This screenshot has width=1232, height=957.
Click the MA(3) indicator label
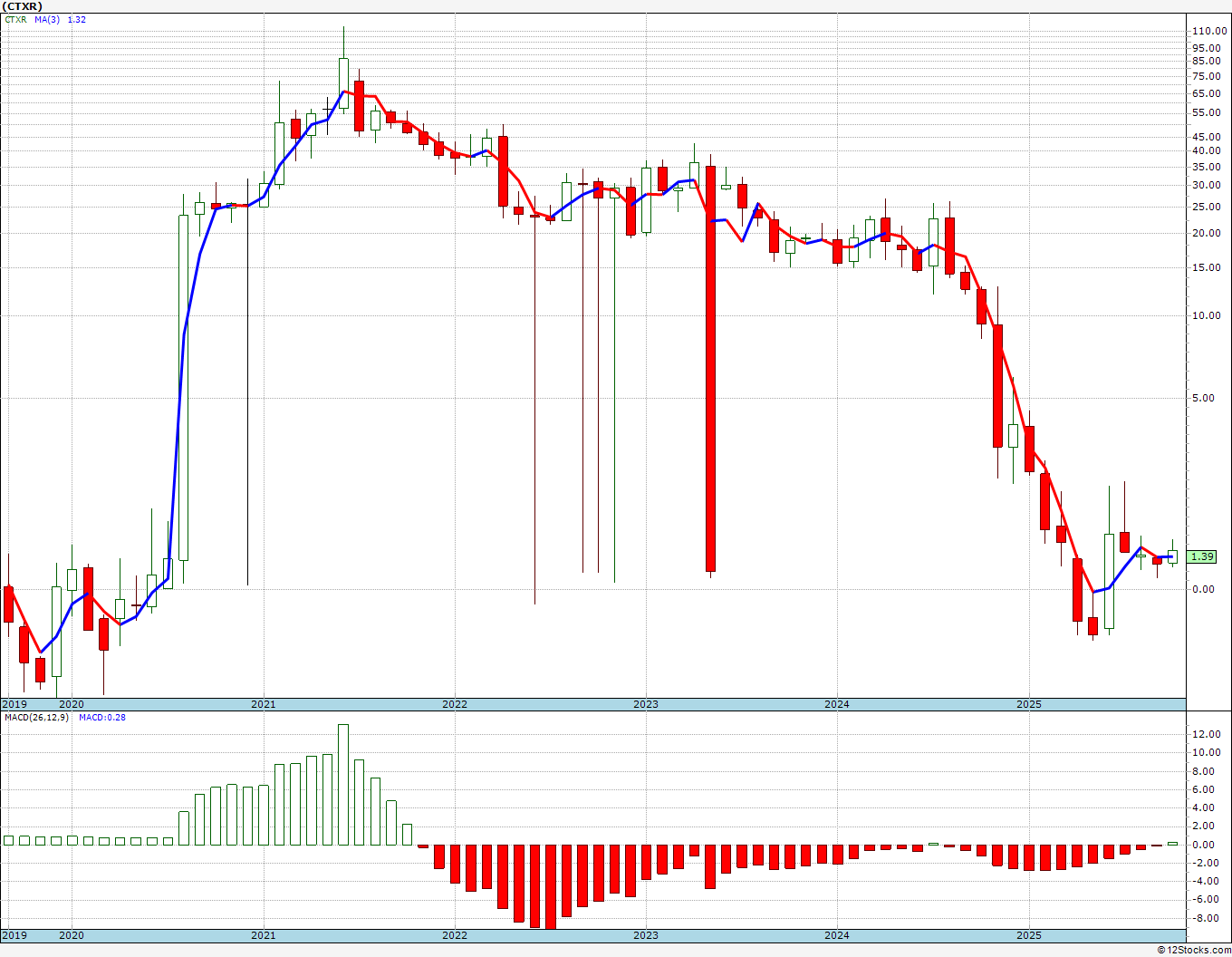pos(47,20)
